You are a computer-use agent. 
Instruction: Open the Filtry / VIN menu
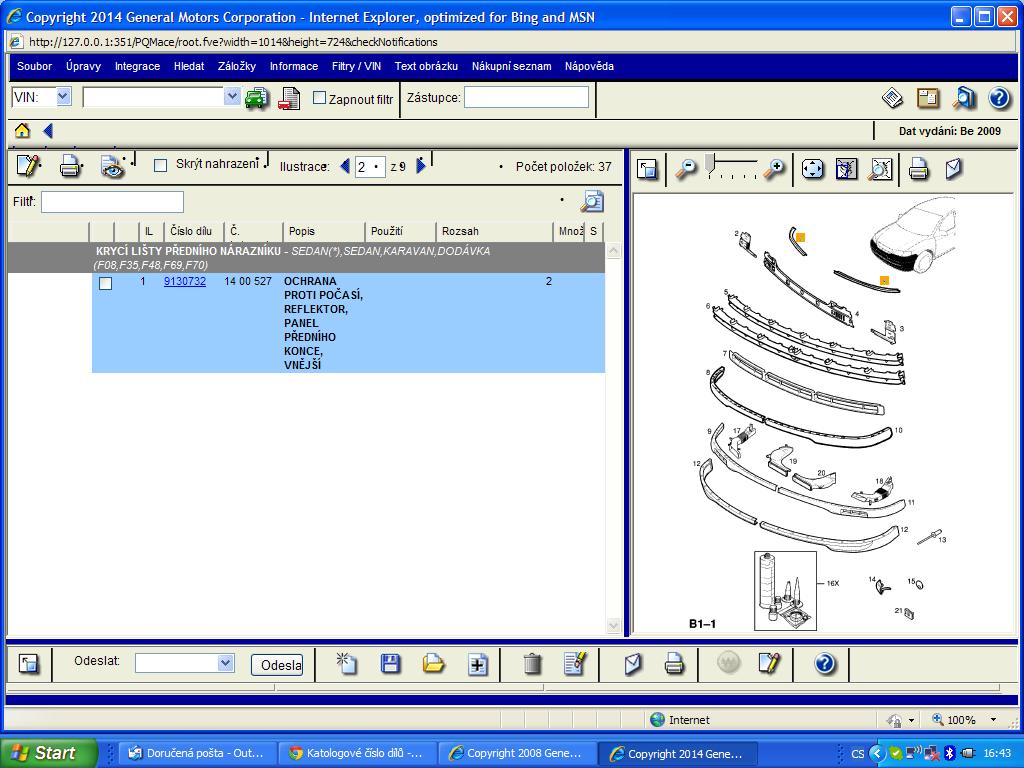pyautogui.click(x=356, y=66)
